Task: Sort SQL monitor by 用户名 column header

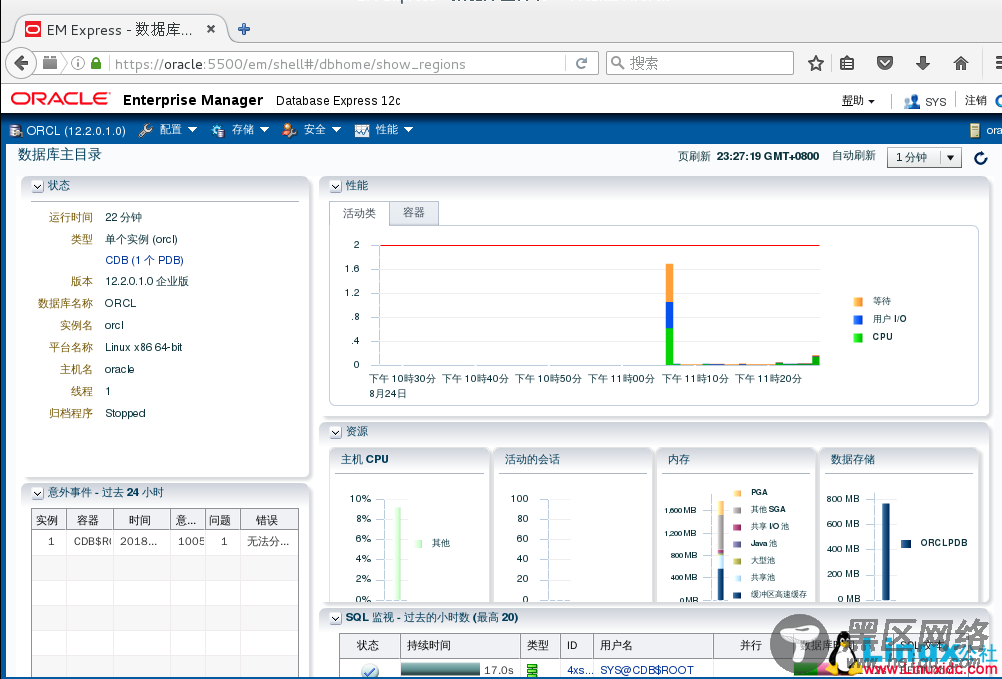Action: 653,645
